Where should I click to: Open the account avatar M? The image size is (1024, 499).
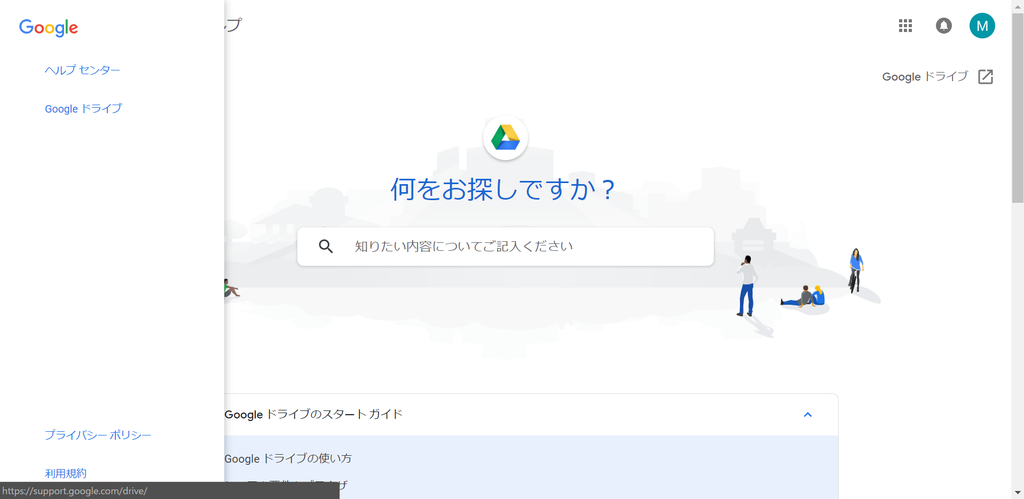point(982,26)
